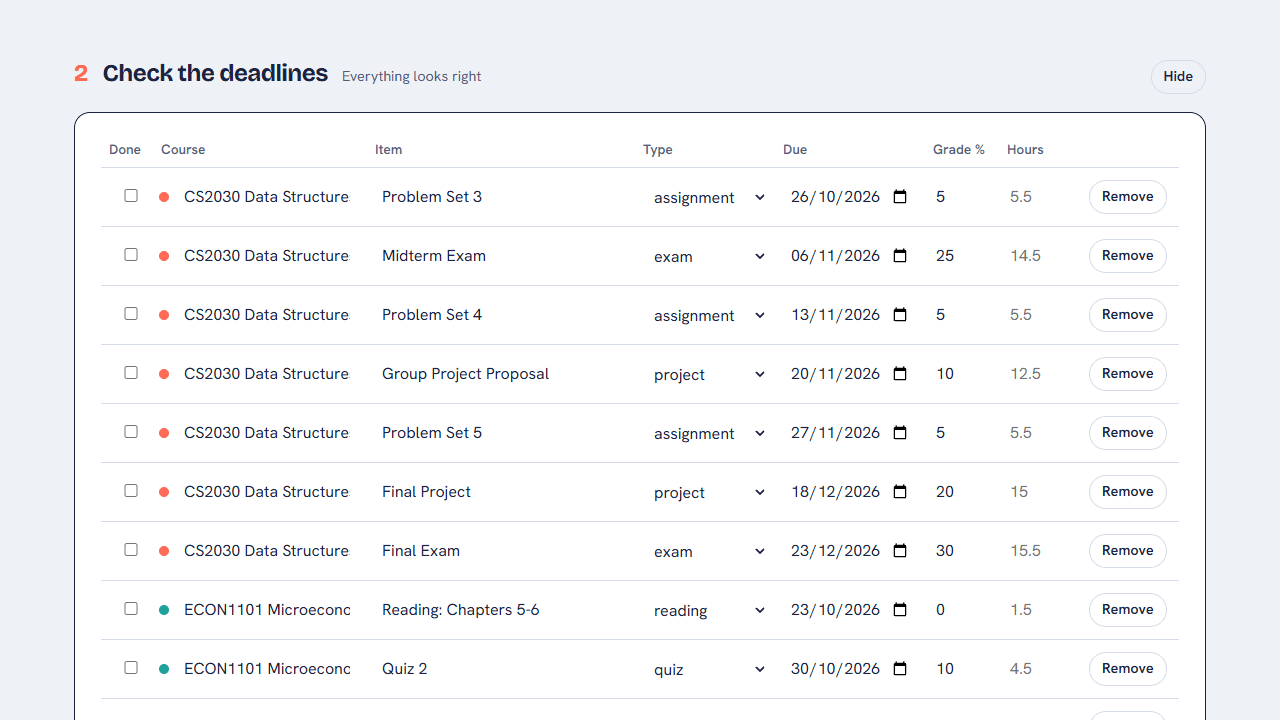Edit grade percent for Final Exam

coord(962,551)
